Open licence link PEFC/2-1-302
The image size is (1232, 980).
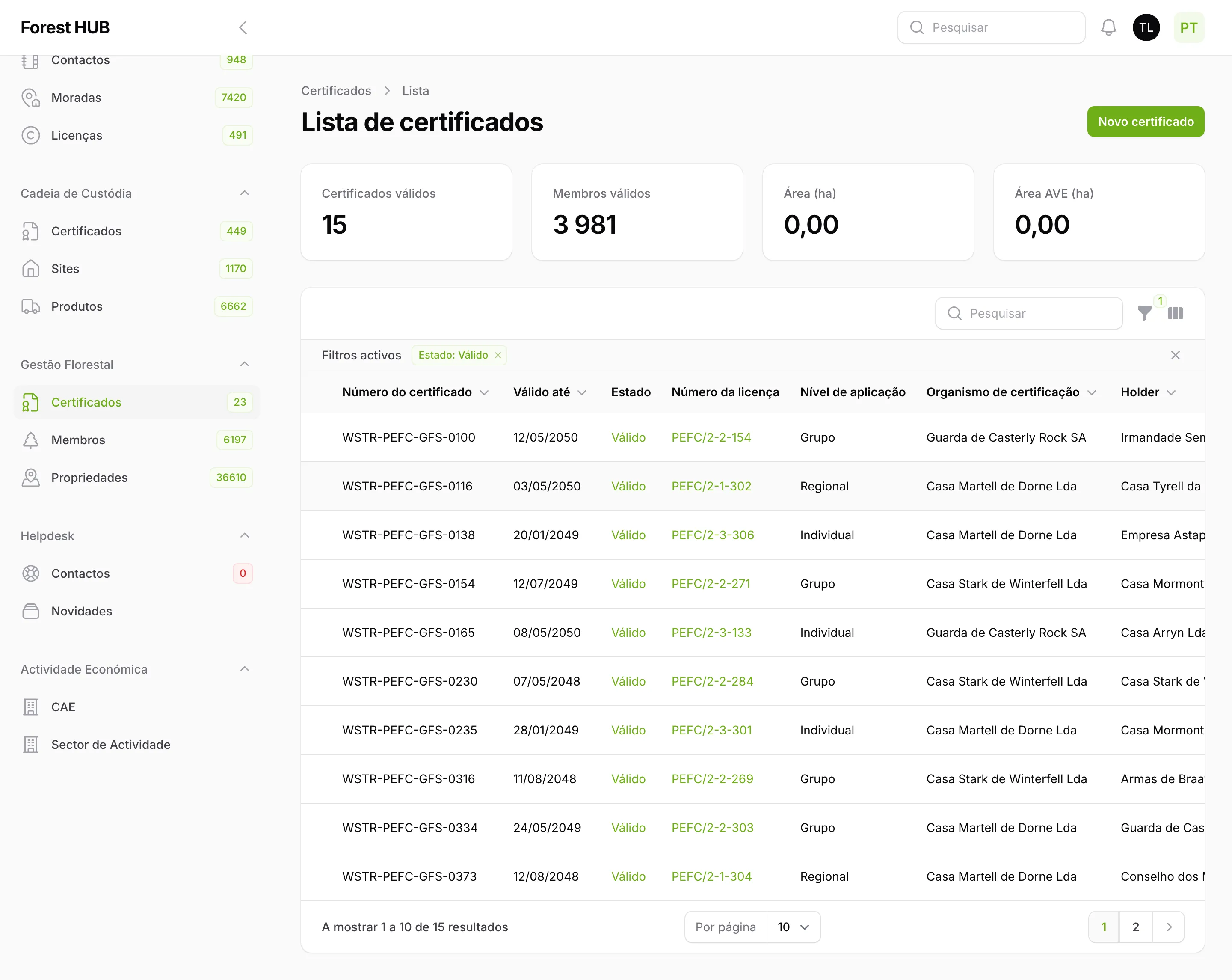pos(711,487)
